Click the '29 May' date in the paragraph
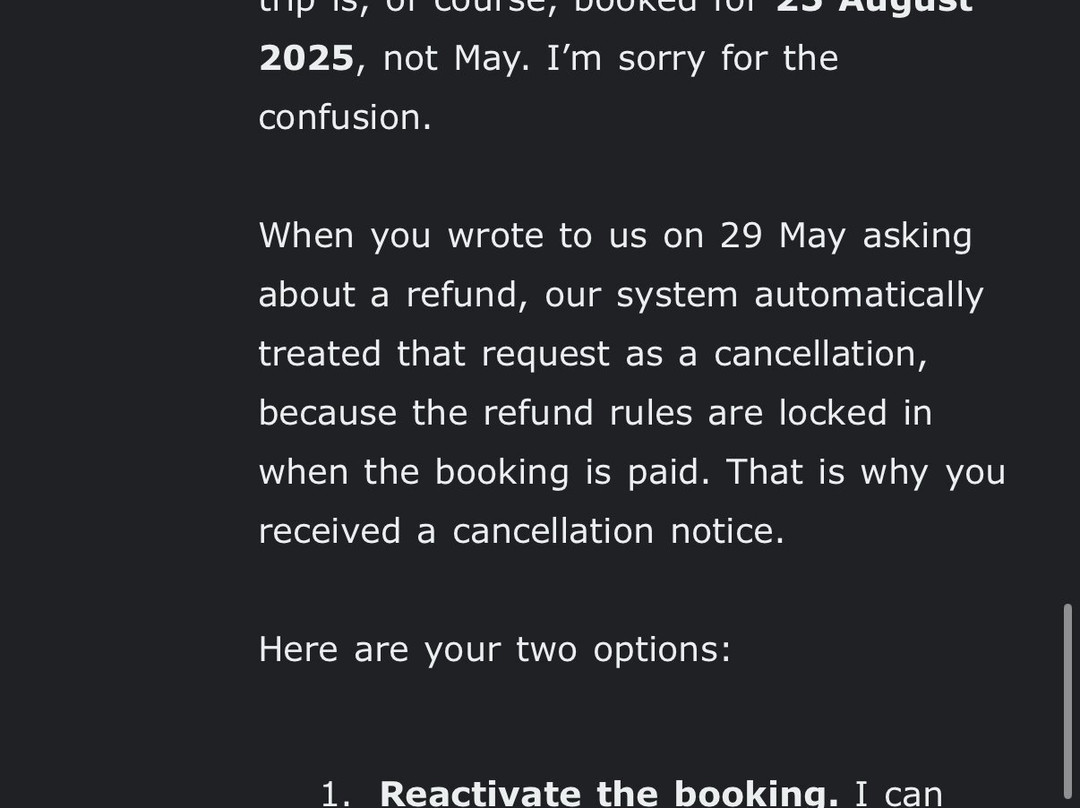The height and width of the screenshot is (808, 1080). (x=783, y=236)
